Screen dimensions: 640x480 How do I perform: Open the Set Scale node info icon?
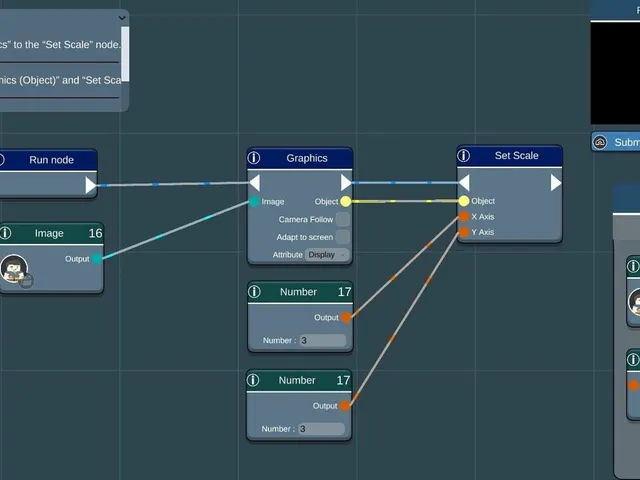click(x=464, y=156)
